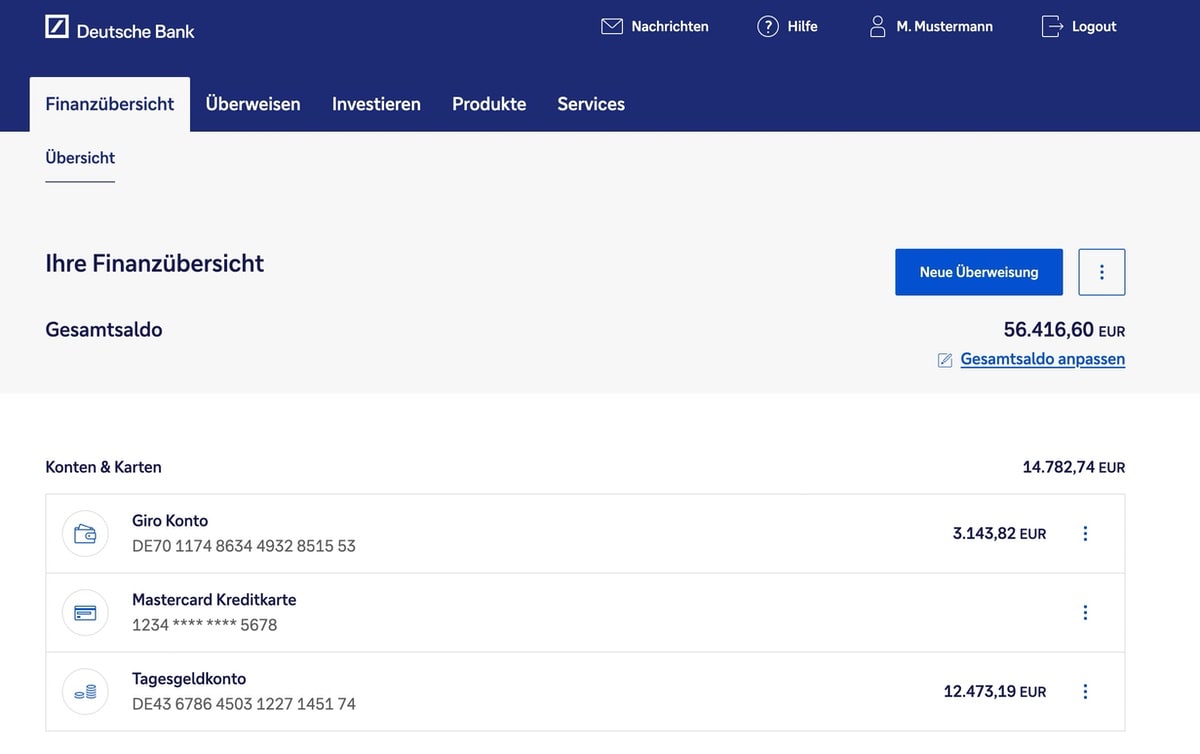Click the M. Mustermann profile icon
This screenshot has width=1200, height=754.
coord(878,27)
